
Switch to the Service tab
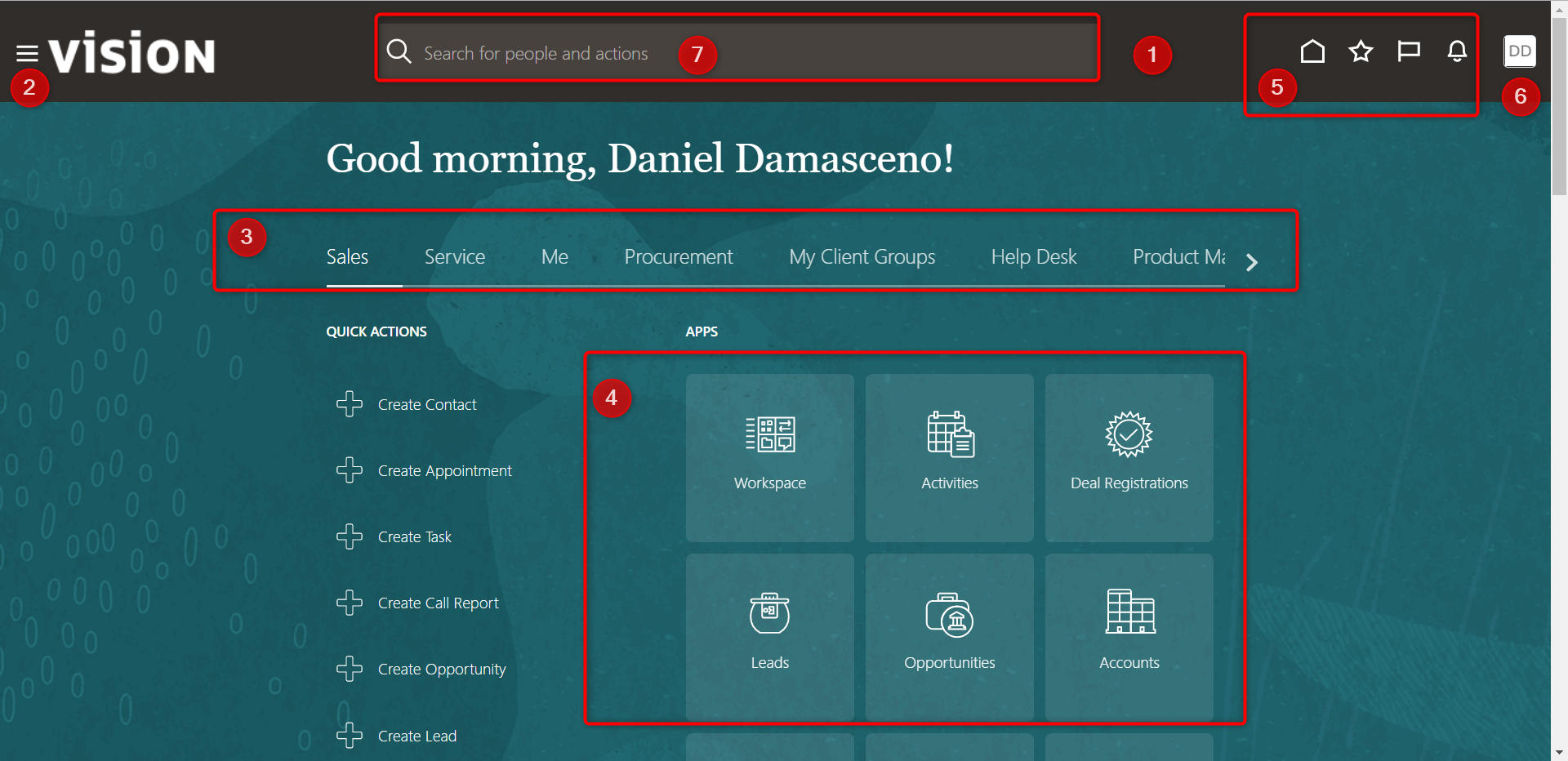tap(455, 257)
